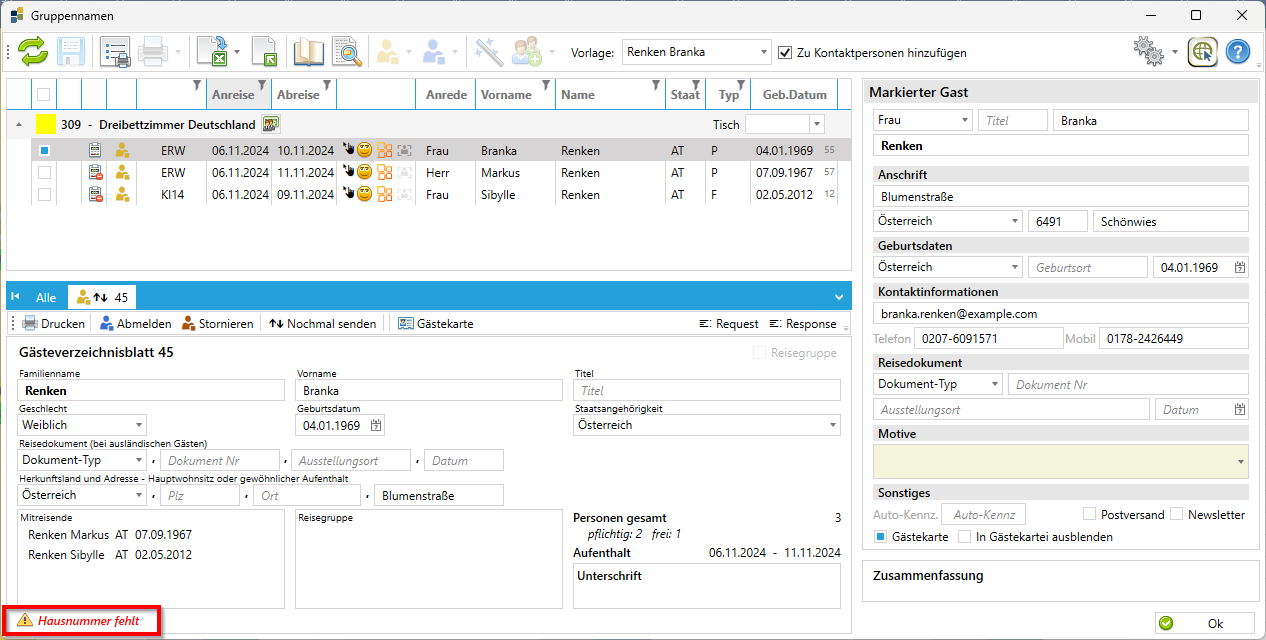The width and height of the screenshot is (1266, 640).
Task: Click the Telefon field 0207-6091571
Action: point(990,339)
